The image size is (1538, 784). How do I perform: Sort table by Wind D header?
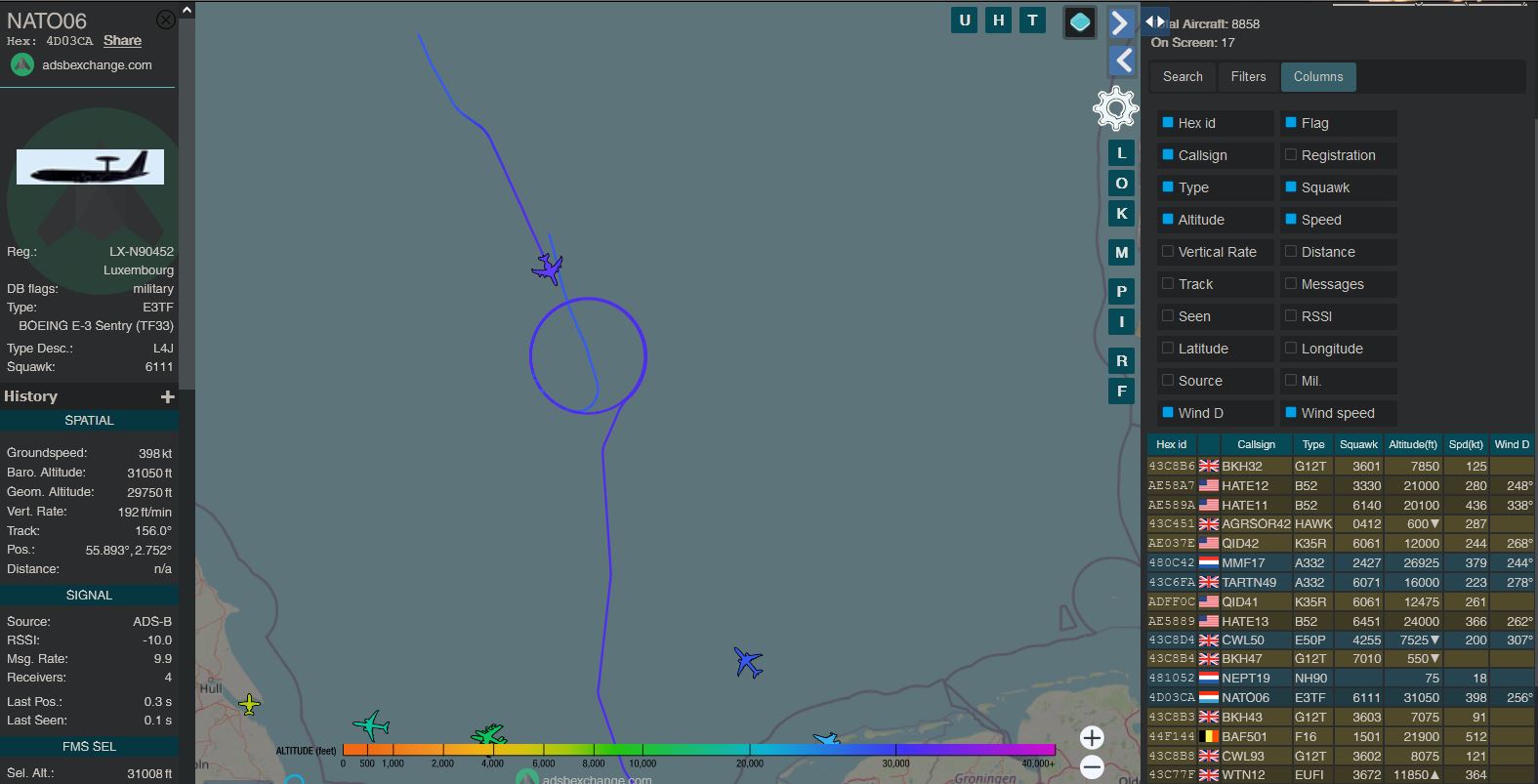pyautogui.click(x=1512, y=444)
